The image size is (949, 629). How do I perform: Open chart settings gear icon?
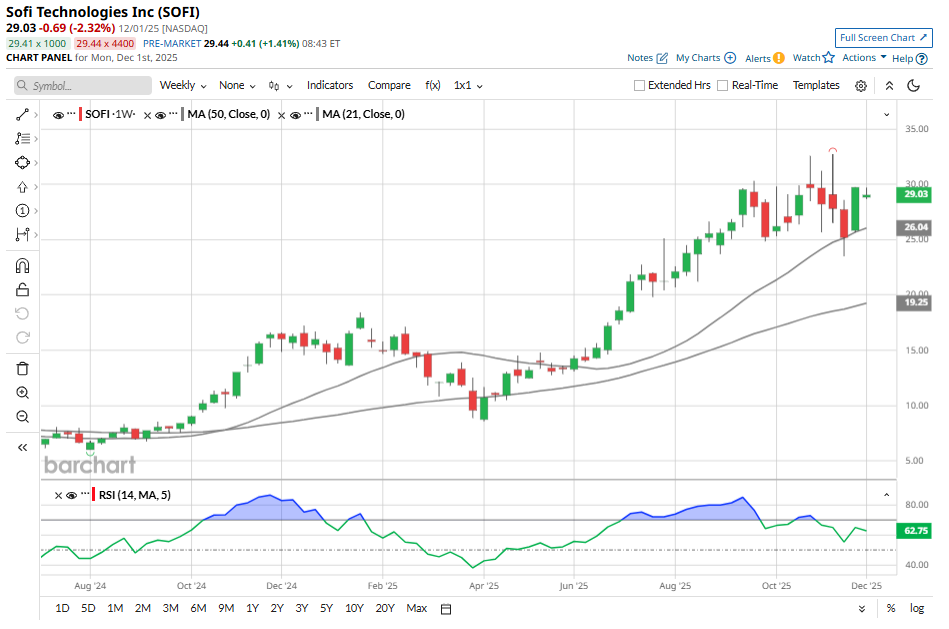tap(861, 86)
